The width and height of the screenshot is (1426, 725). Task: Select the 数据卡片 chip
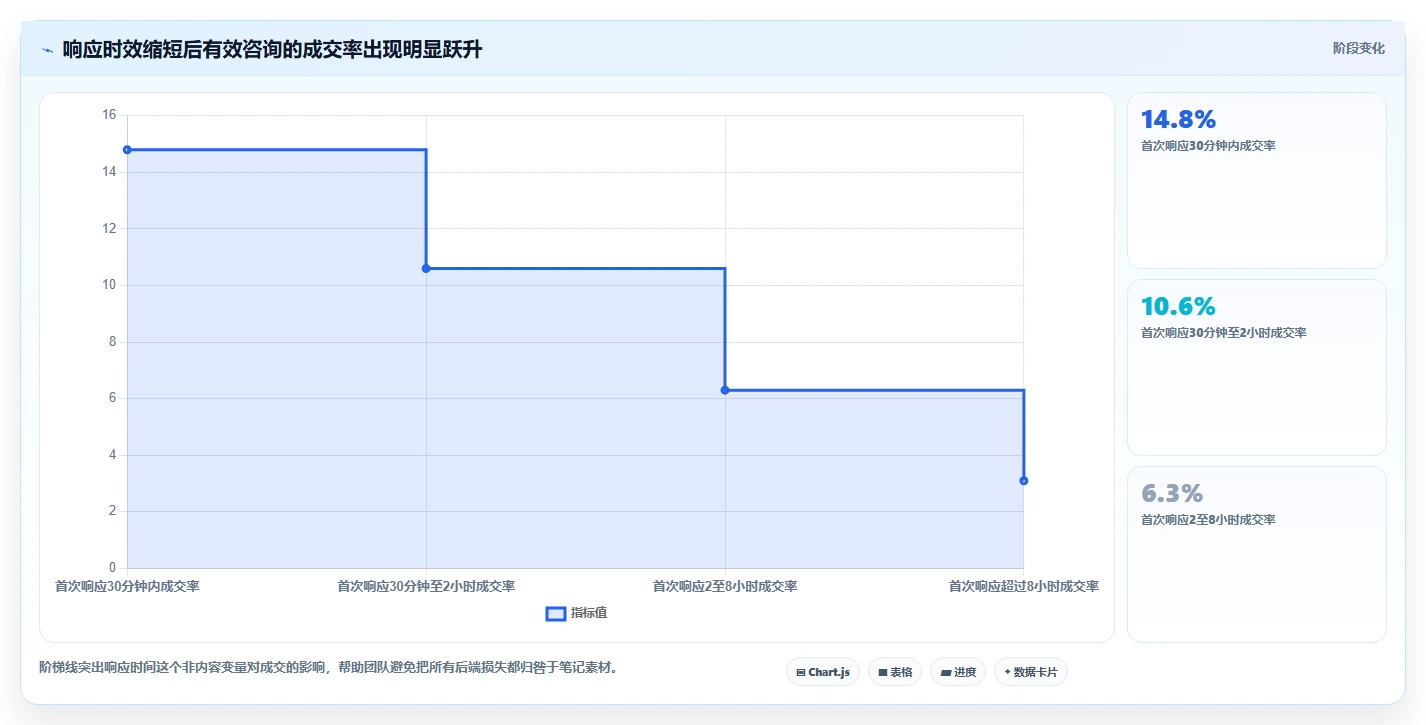(x=1031, y=672)
